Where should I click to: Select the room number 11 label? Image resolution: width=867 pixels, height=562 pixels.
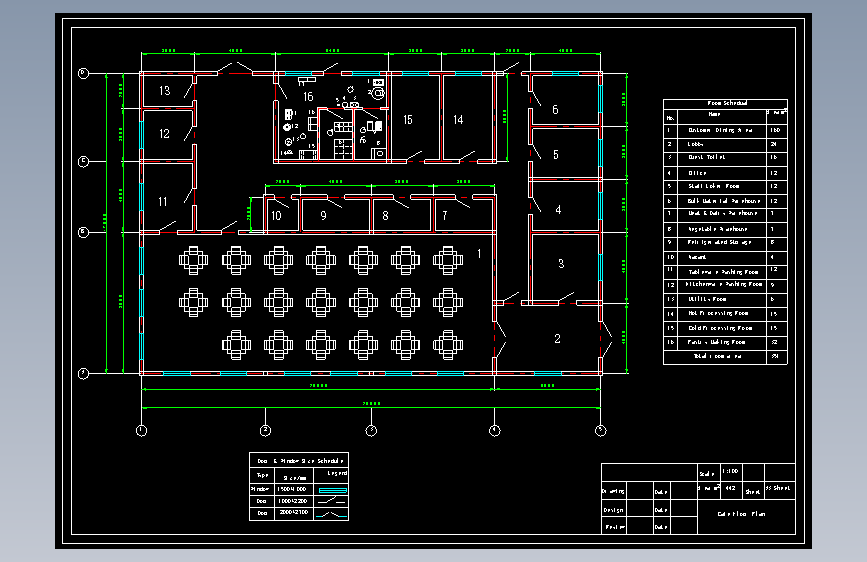tap(163, 202)
